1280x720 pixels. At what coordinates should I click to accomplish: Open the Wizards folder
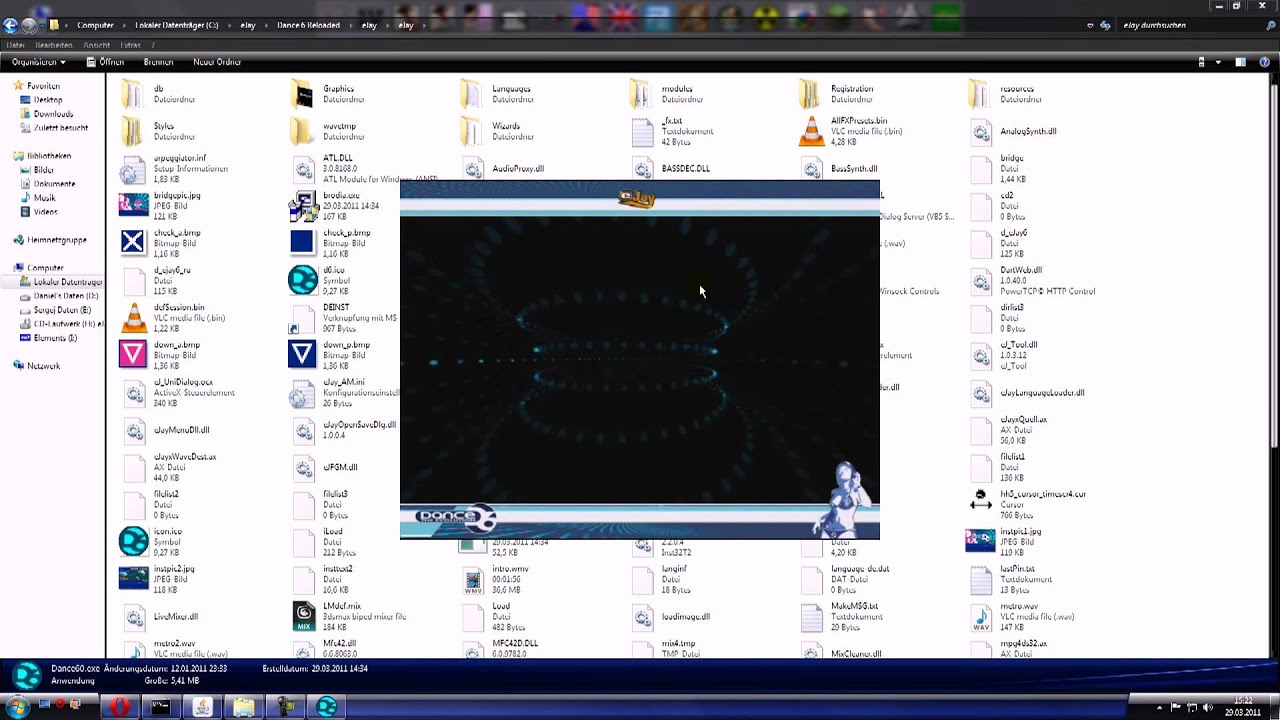coord(471,131)
